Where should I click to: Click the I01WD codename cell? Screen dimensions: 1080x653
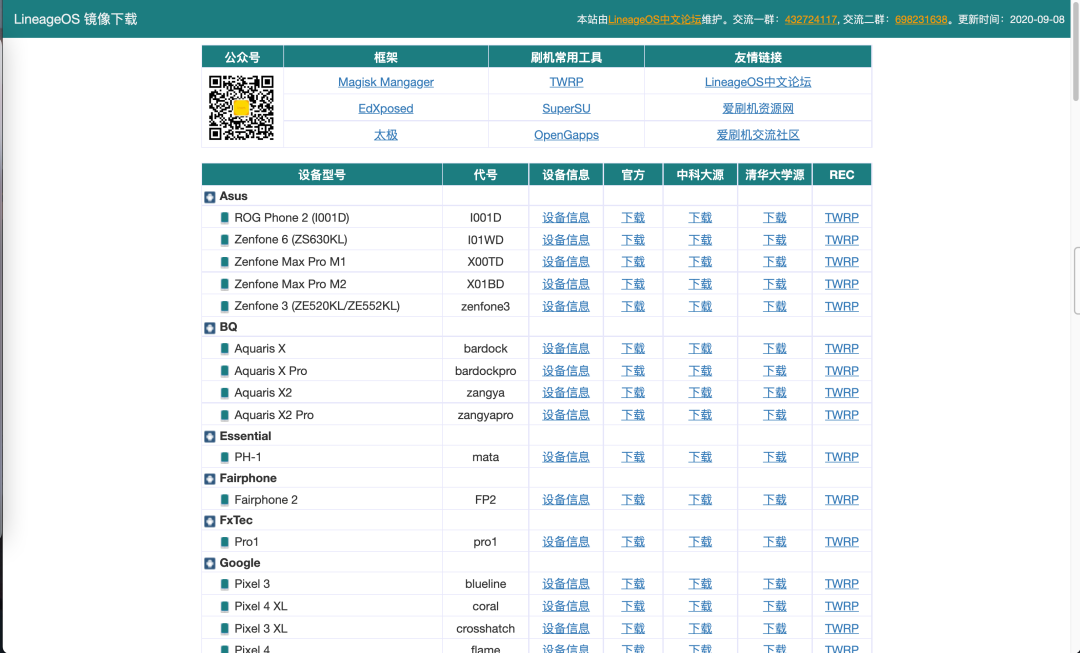pos(486,240)
